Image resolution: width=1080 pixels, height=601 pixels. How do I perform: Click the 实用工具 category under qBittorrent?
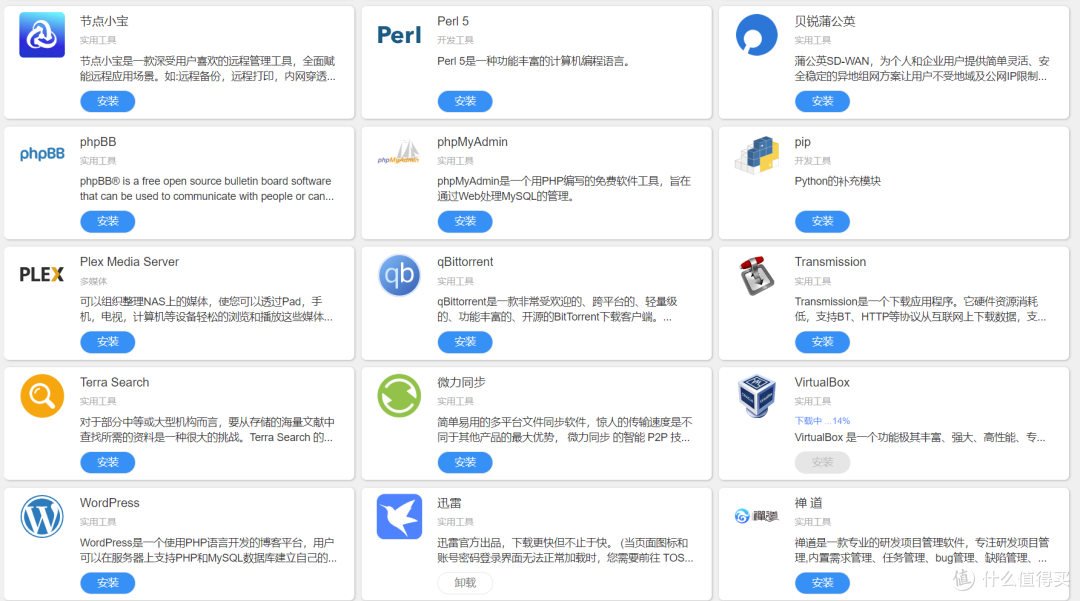point(455,281)
